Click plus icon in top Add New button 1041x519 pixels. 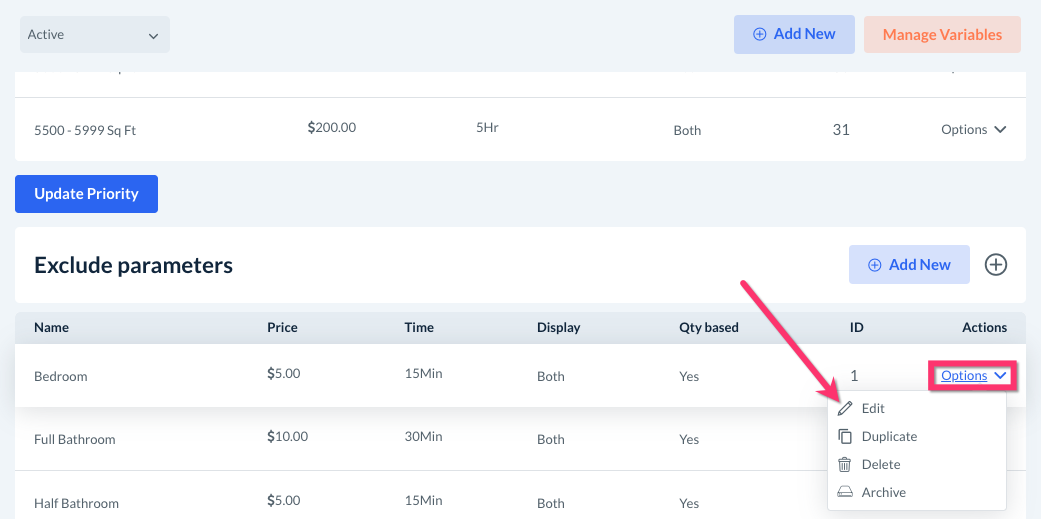click(x=759, y=34)
